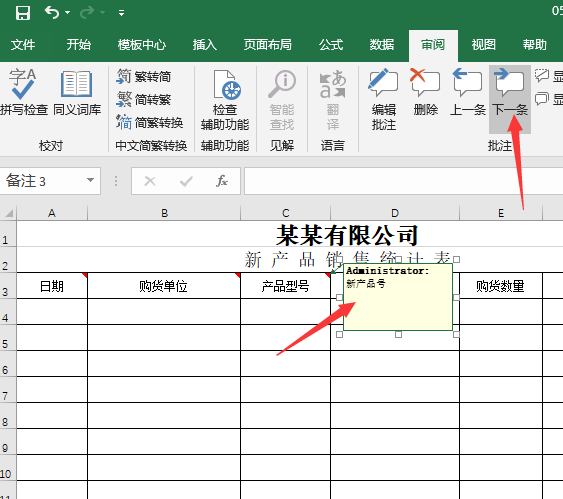Click inside the formula bar field
The height and width of the screenshot is (499, 563).
click(404, 181)
